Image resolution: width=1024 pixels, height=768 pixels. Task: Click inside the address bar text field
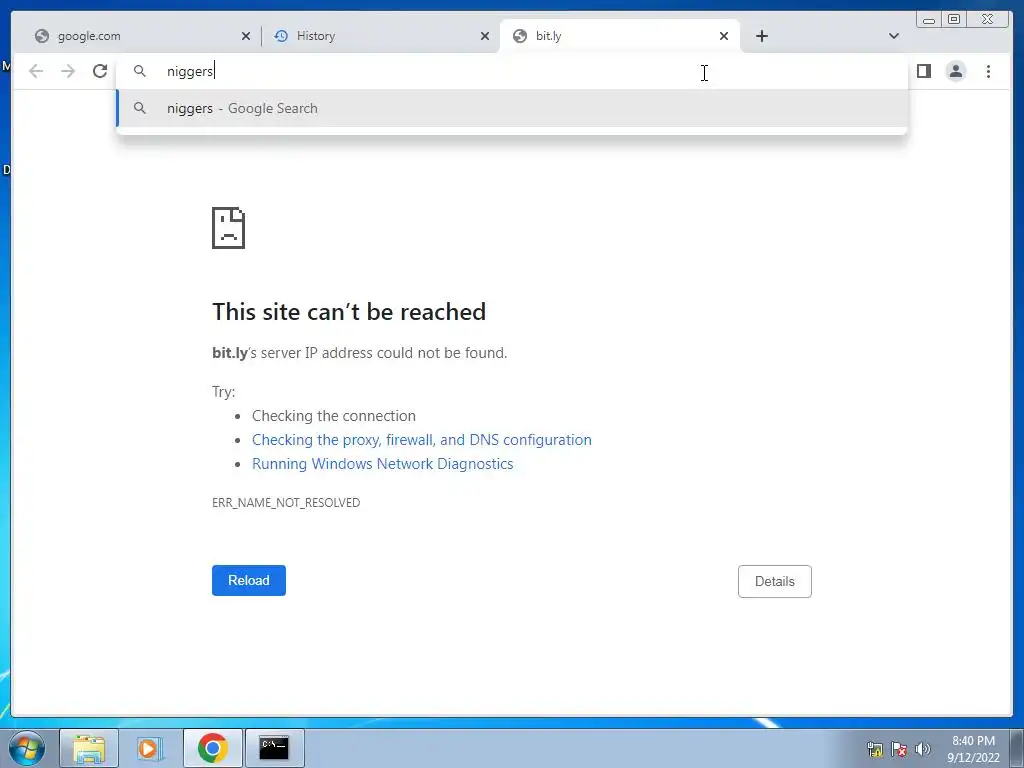pyautogui.click(x=511, y=71)
